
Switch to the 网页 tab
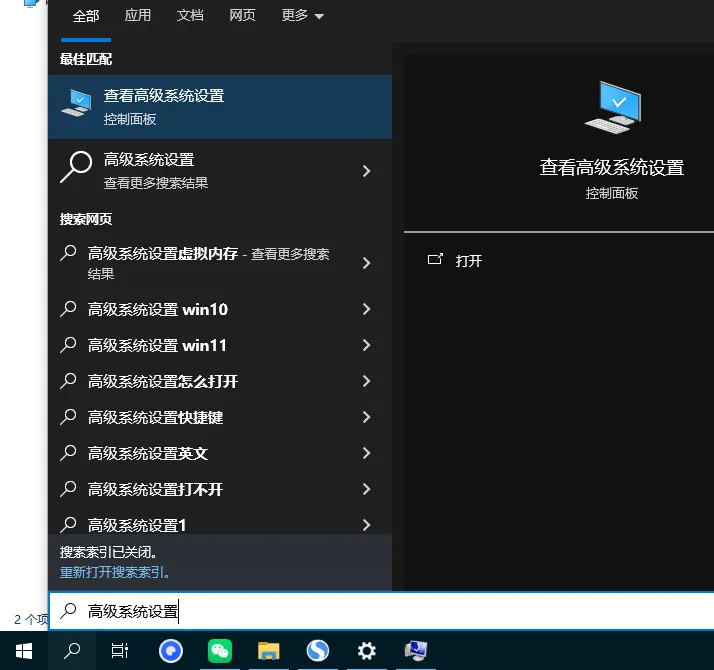coord(242,15)
